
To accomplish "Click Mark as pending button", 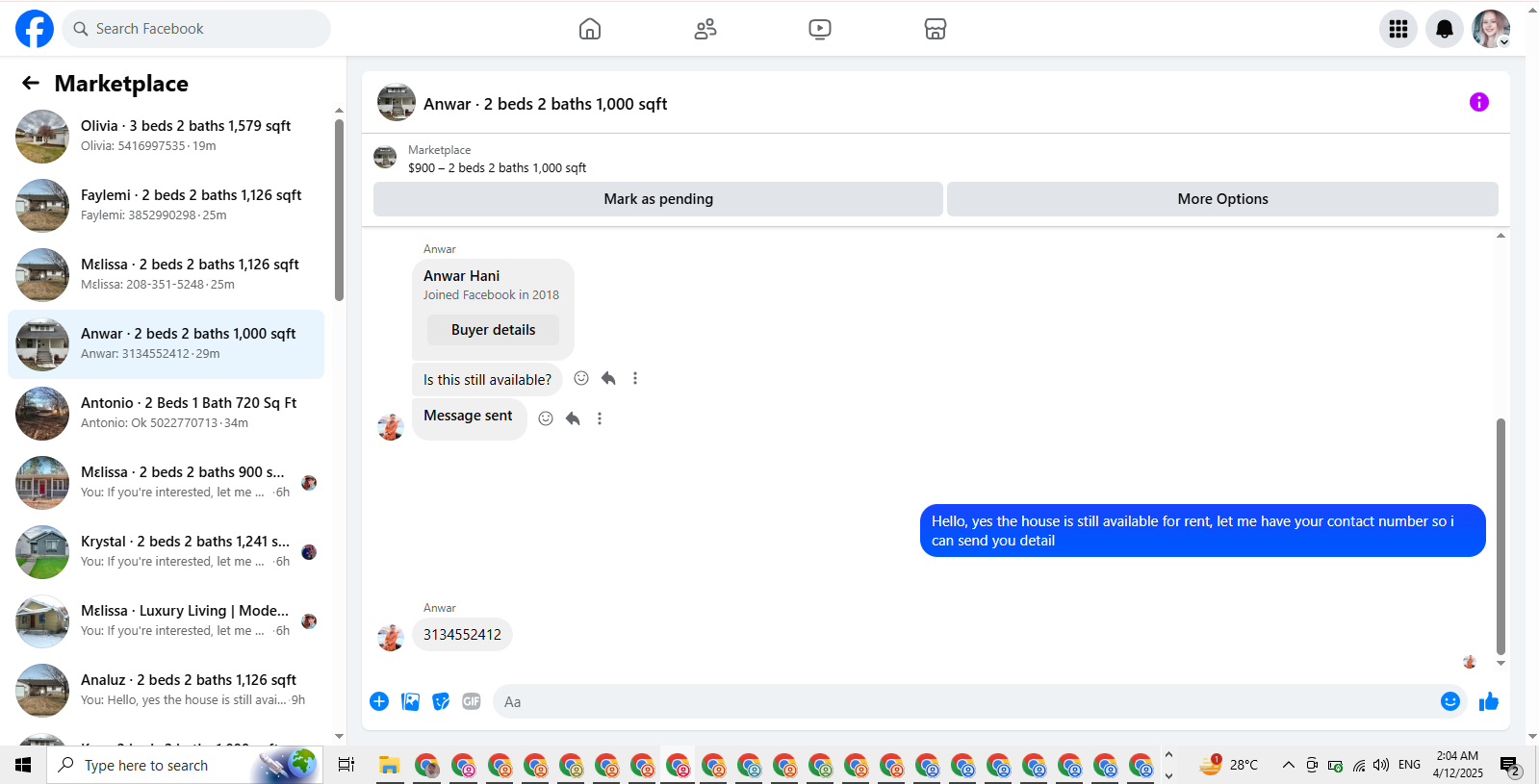I will click(x=658, y=199).
